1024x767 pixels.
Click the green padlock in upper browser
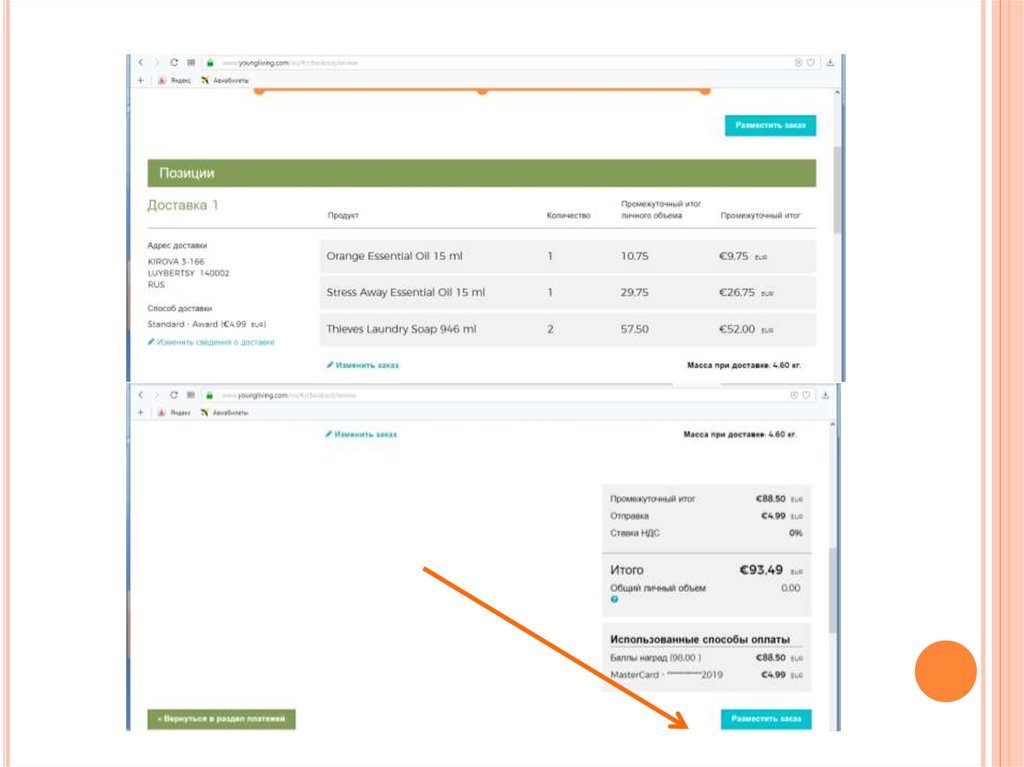coord(210,63)
